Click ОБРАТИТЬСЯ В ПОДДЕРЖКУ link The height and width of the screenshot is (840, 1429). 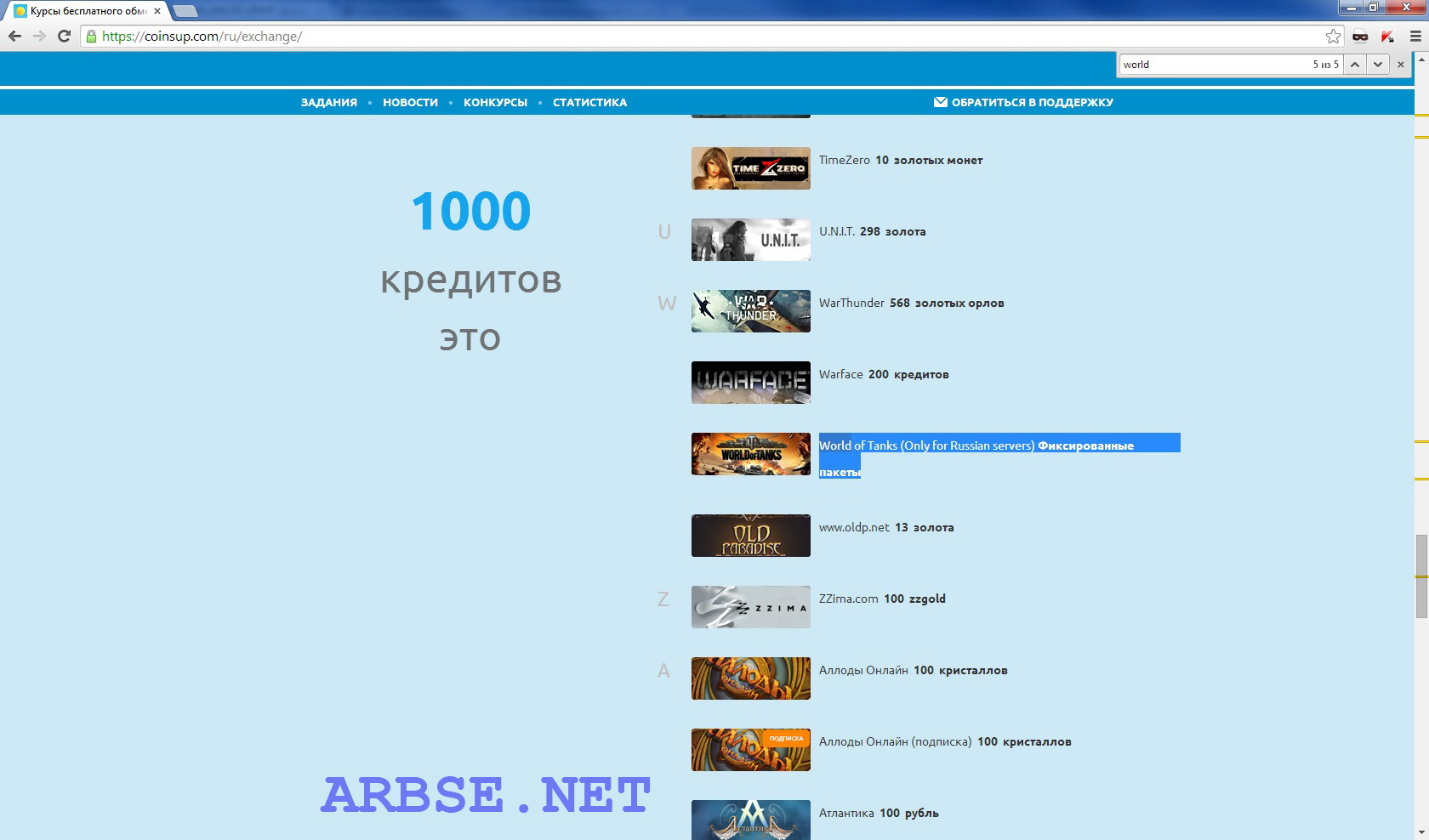tap(1032, 102)
